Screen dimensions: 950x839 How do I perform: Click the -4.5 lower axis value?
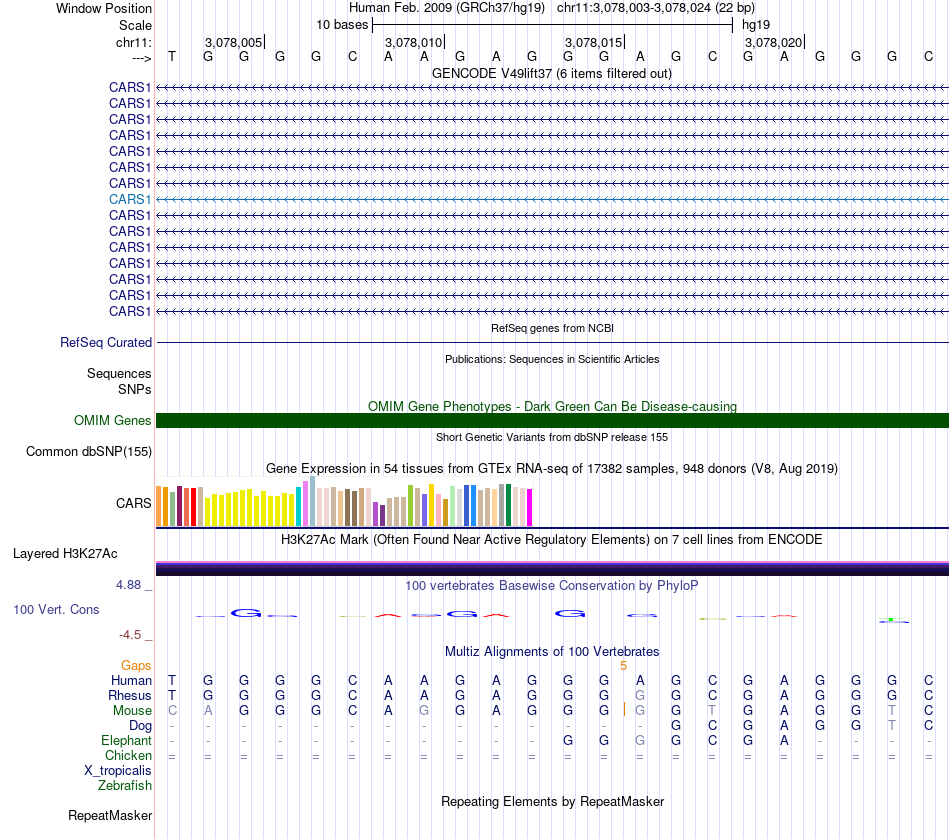click(x=130, y=635)
